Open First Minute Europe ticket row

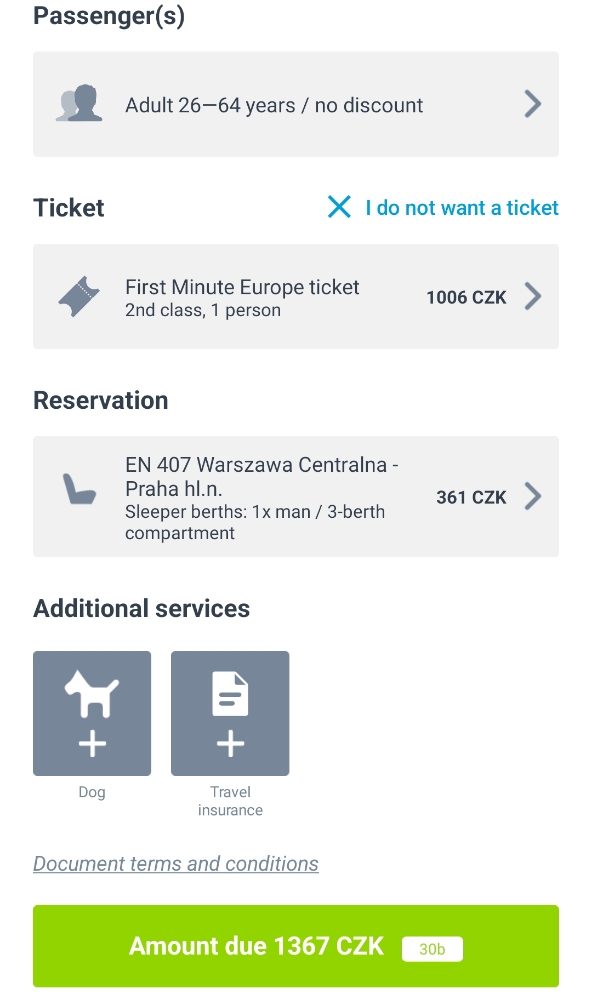[x=296, y=297]
